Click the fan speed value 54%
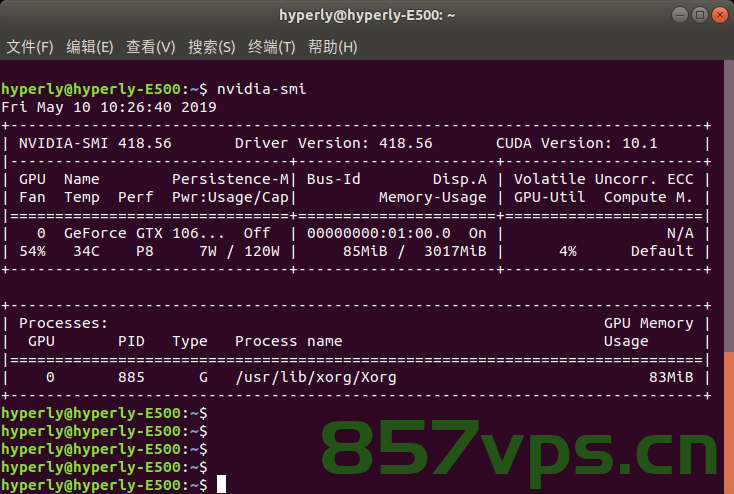 [x=32, y=251]
